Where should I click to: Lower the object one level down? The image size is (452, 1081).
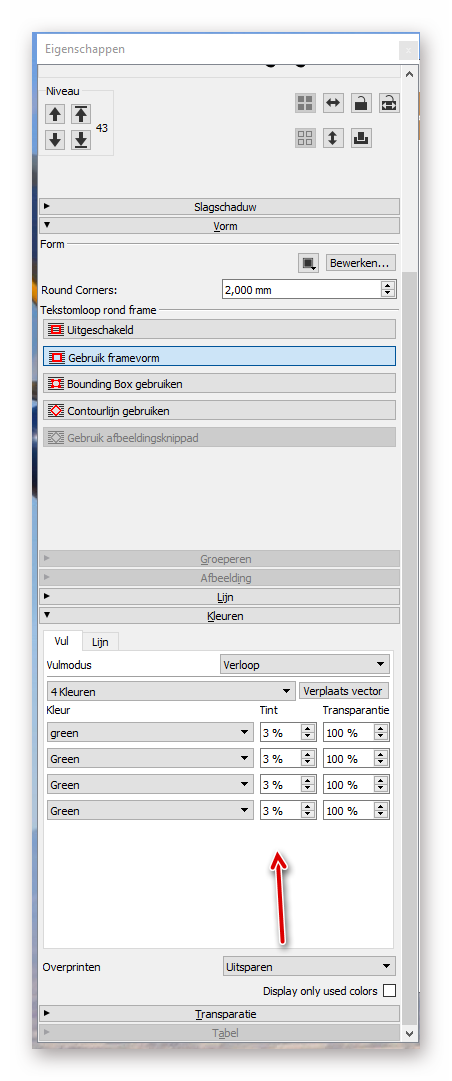coord(55,140)
